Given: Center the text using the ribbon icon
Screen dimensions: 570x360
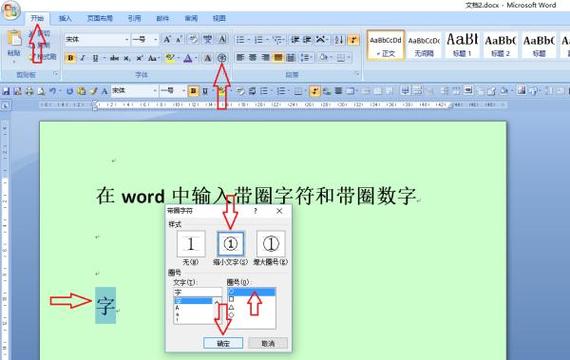Looking at the screenshot, I should pos(253,57).
